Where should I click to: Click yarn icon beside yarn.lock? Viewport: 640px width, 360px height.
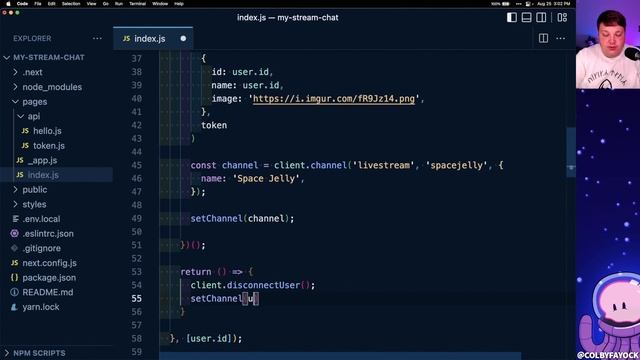(x=15, y=307)
